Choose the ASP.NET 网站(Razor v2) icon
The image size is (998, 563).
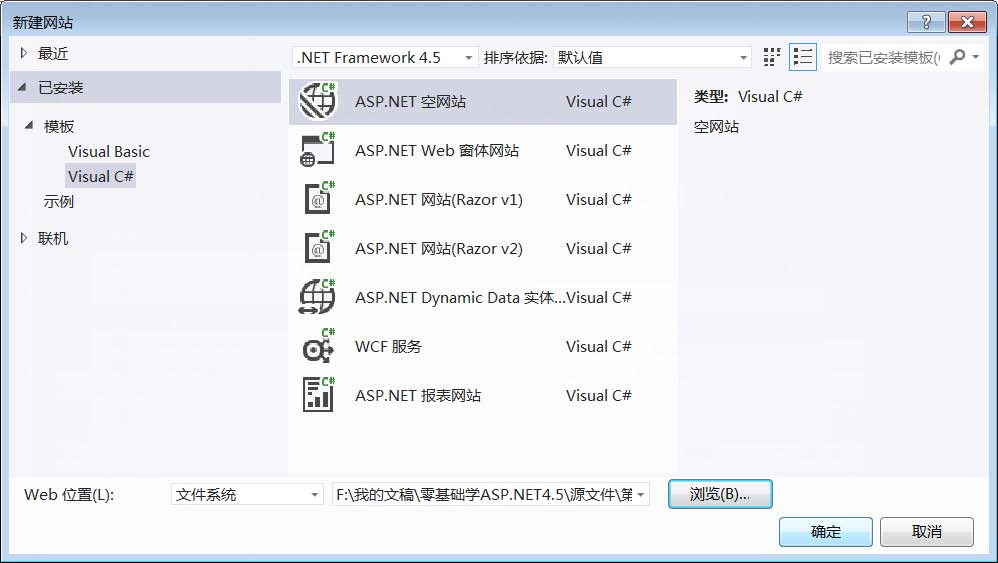coord(318,248)
